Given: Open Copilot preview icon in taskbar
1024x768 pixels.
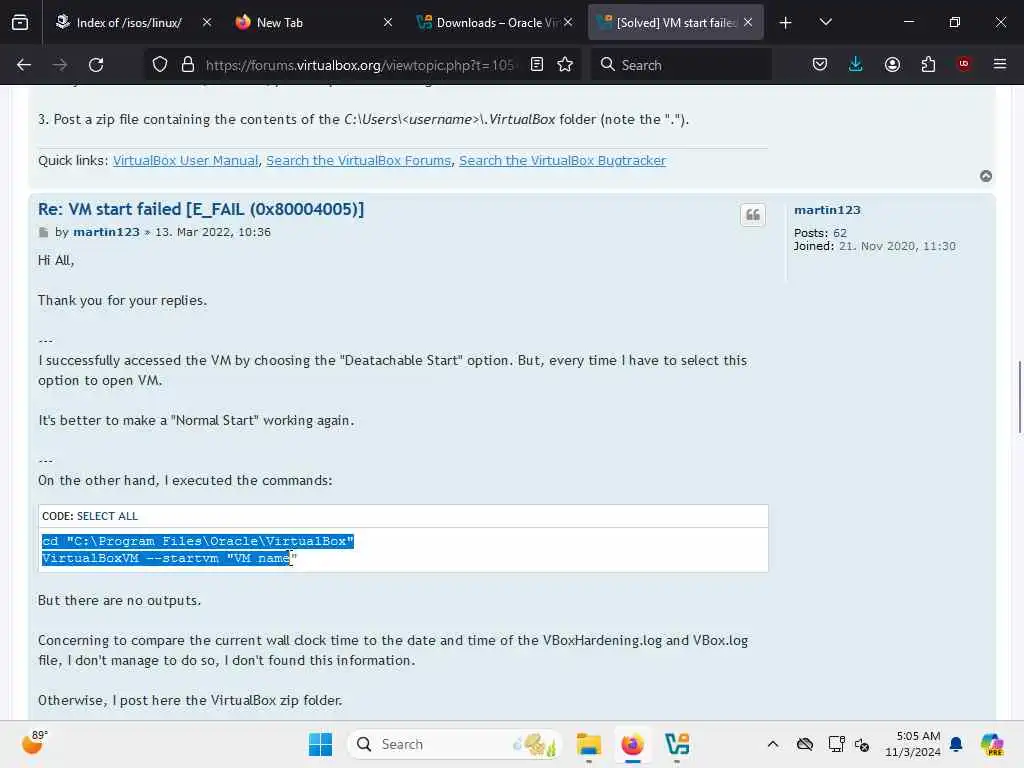Looking at the screenshot, I should [991, 744].
